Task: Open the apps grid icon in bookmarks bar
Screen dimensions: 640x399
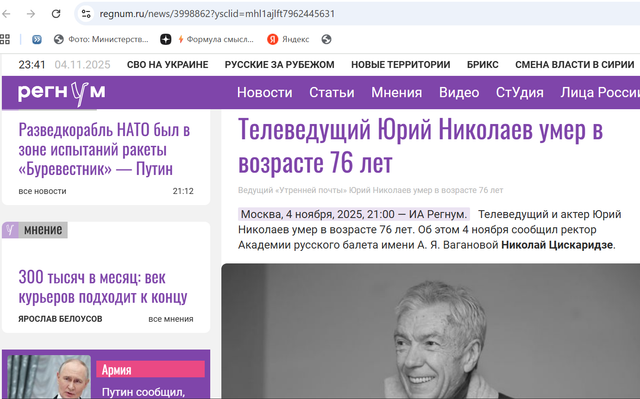Action: [x=5, y=39]
